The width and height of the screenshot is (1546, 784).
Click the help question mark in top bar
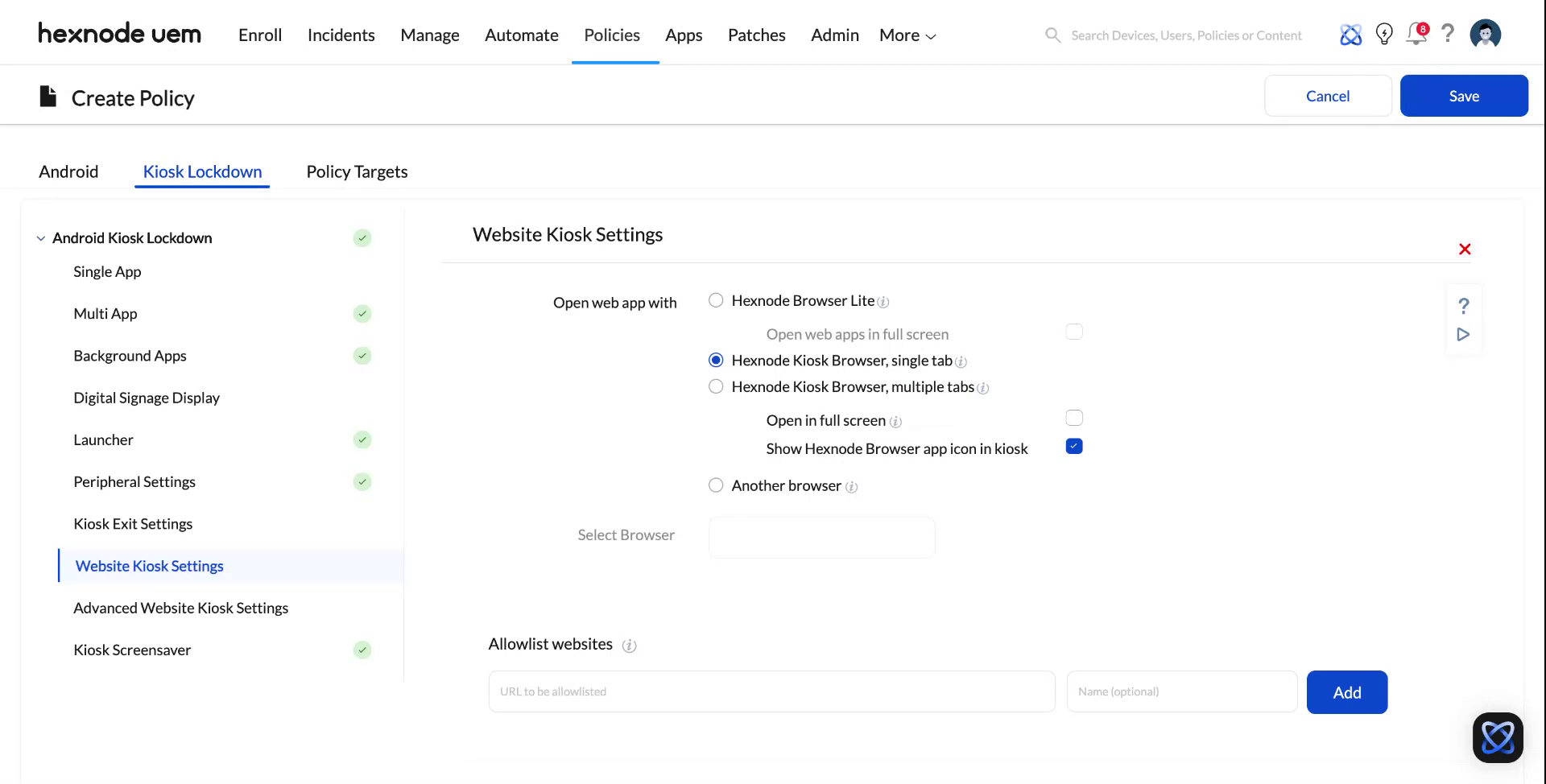pos(1448,33)
